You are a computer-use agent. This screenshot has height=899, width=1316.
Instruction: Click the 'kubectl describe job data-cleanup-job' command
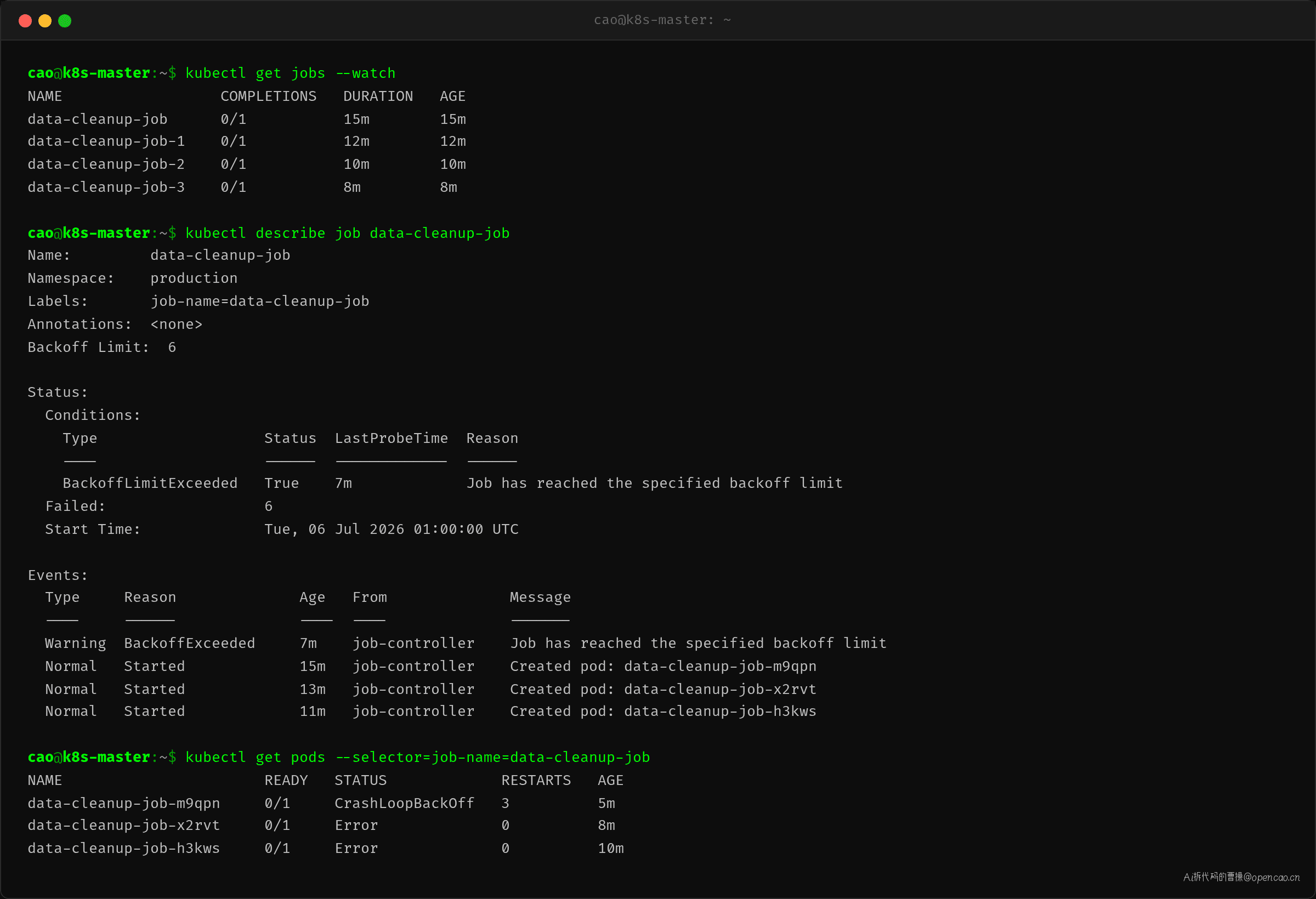(347, 232)
